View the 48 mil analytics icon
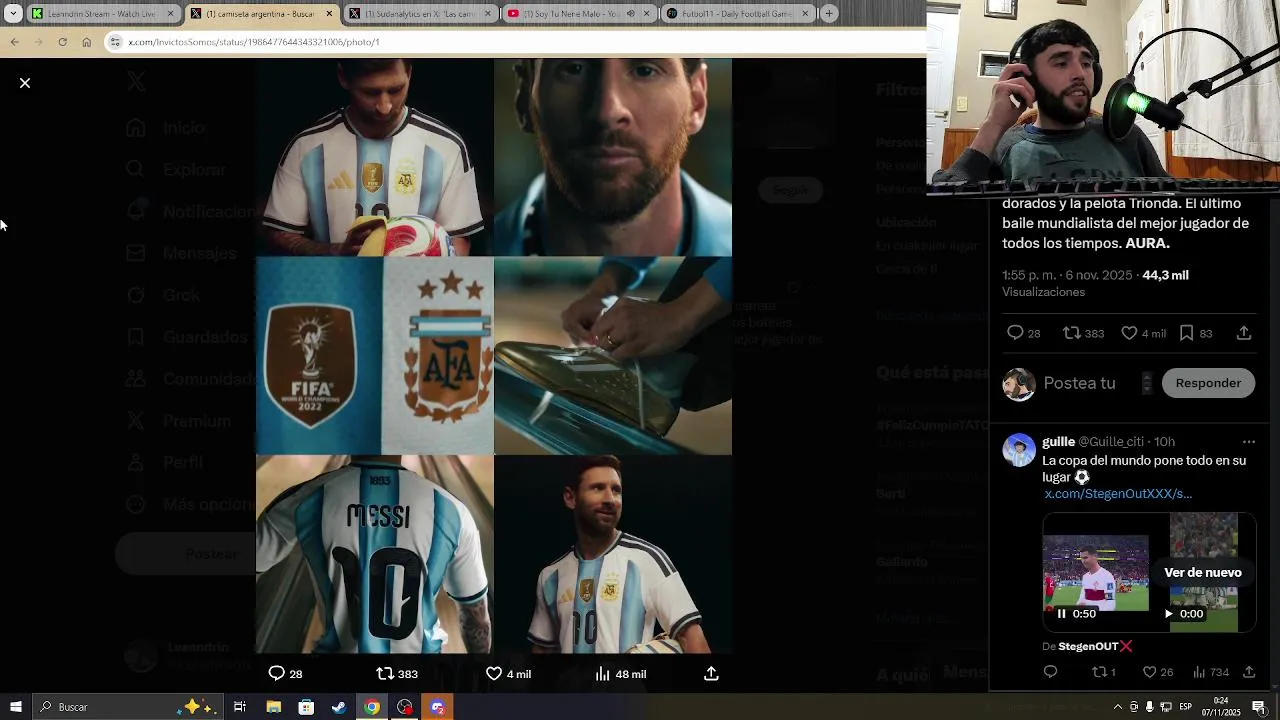Screen dimensions: 1280x720 pos(602,674)
